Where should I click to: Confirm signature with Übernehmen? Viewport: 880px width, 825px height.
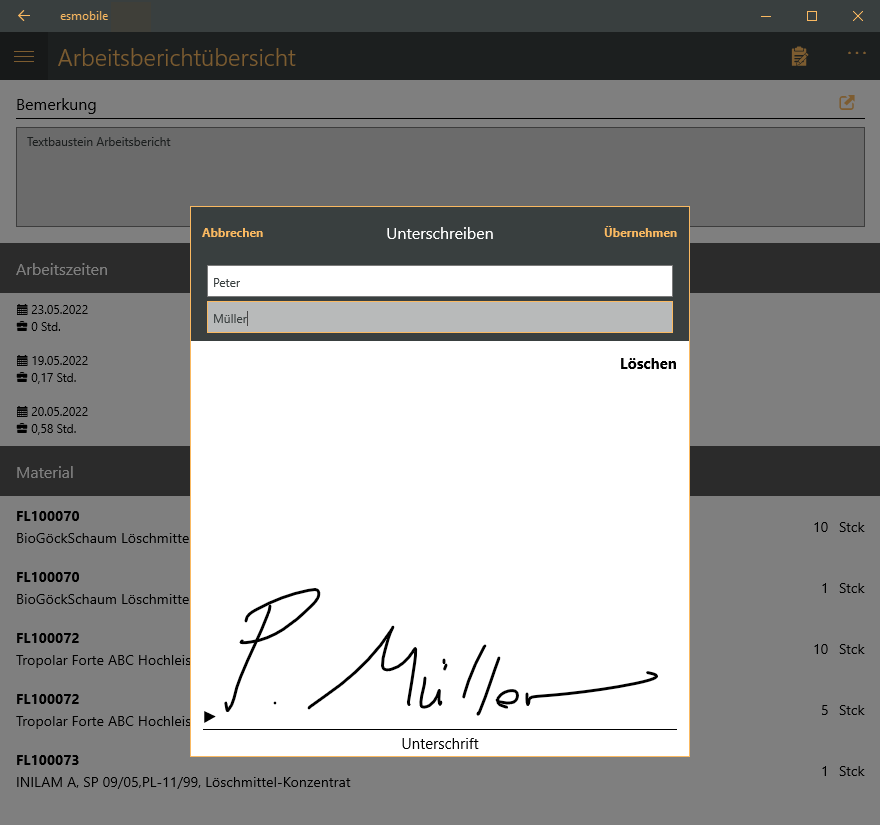tap(640, 233)
